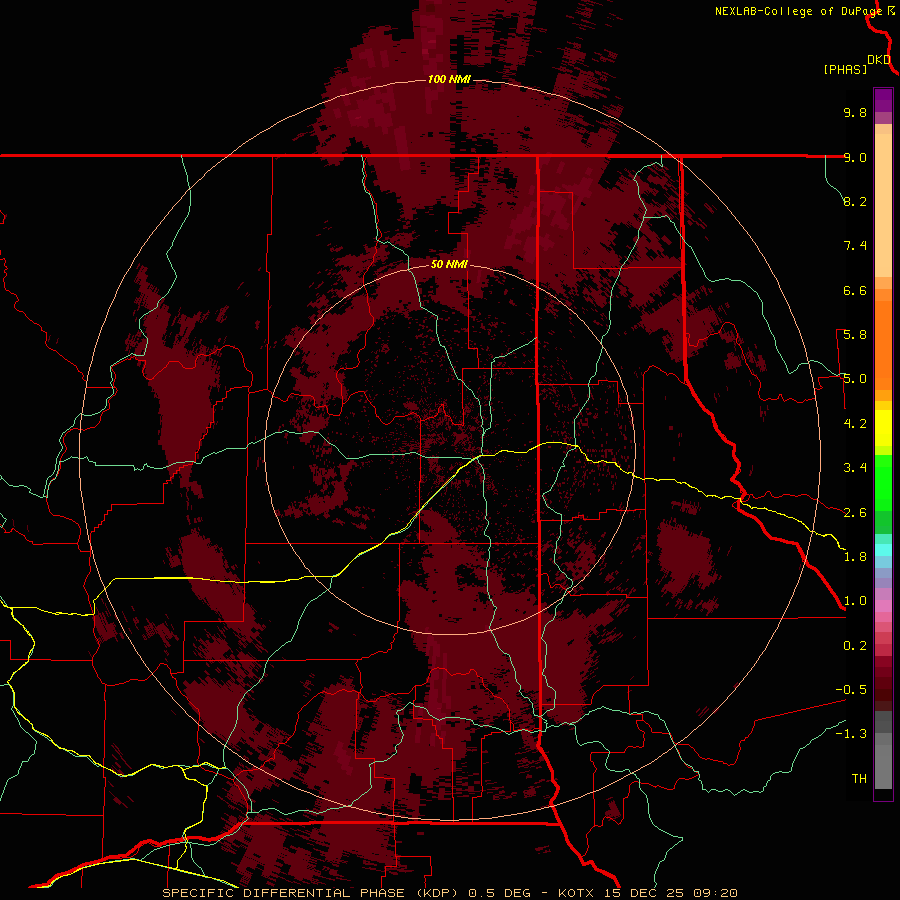The image size is (900, 900).
Task: Click the purple top segment of the color bar
Action: point(883,100)
